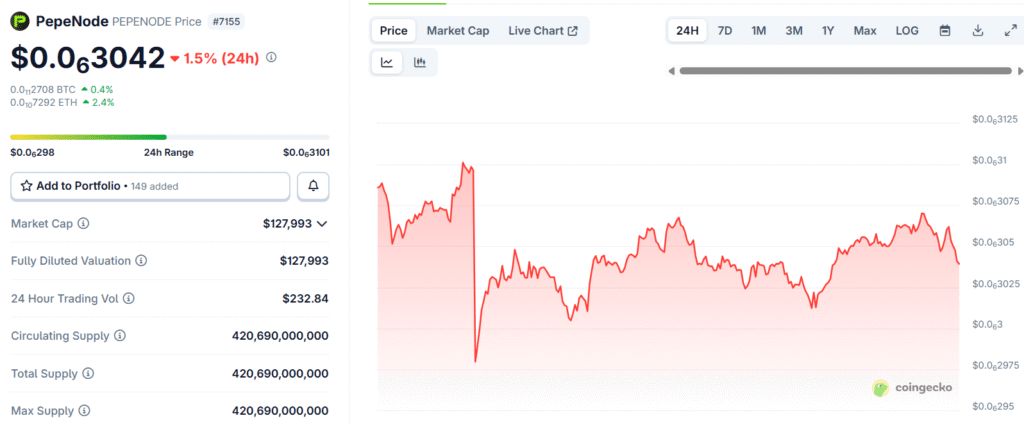Click the $0.0₆295 y-axis label

tap(993, 406)
